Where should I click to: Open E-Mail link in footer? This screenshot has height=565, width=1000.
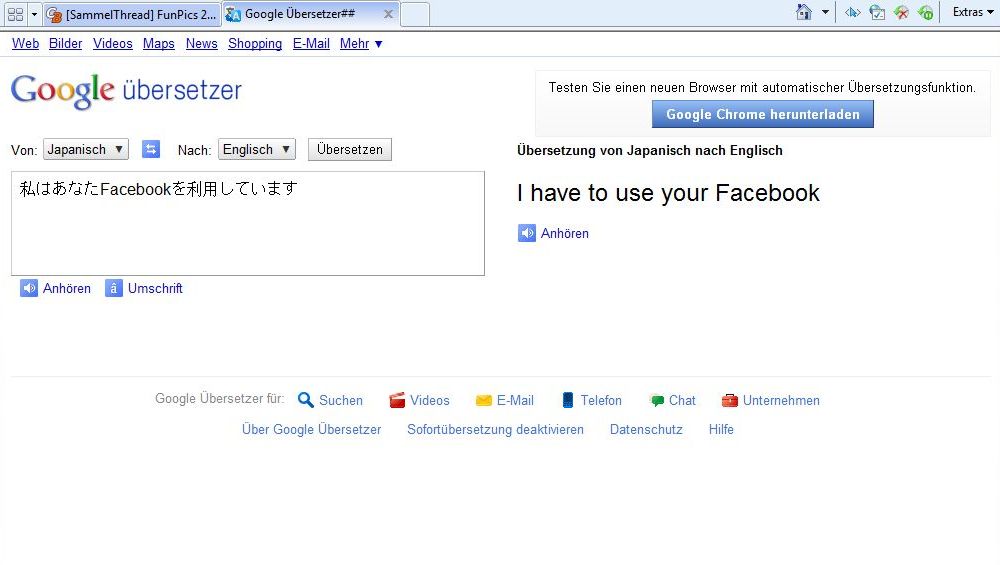(515, 400)
